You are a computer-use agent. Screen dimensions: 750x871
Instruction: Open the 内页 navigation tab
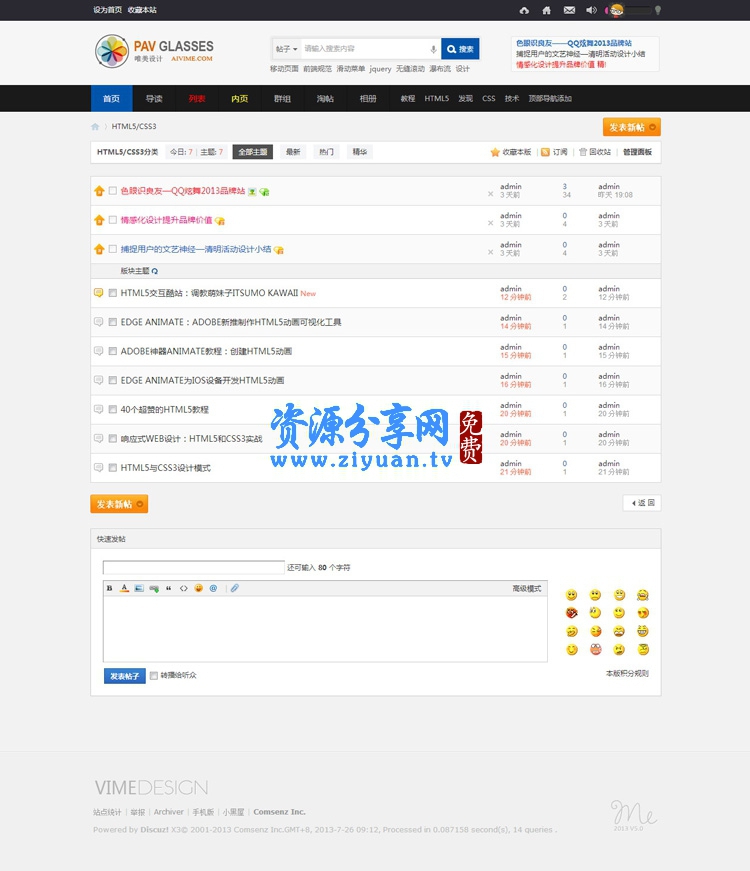pyautogui.click(x=239, y=98)
